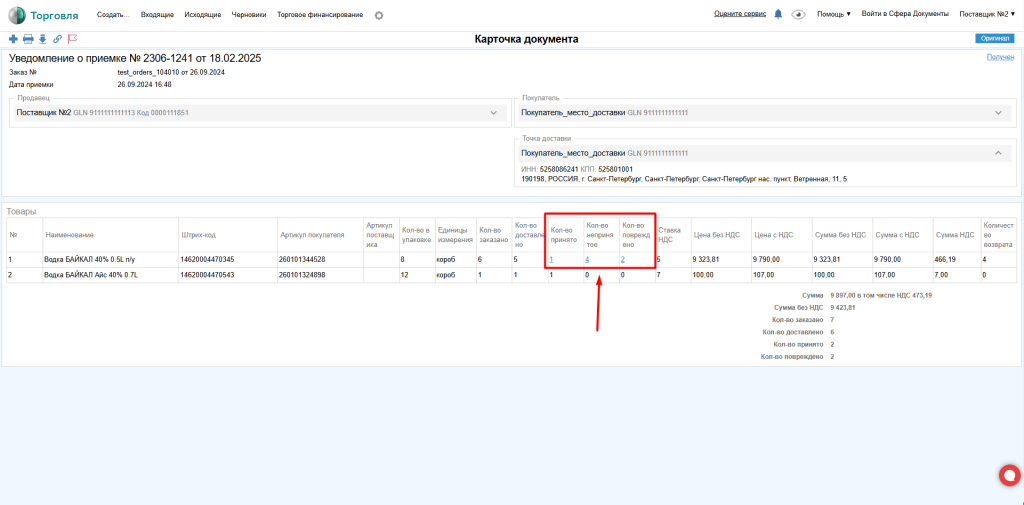Go to the Черновики menu item
The width and height of the screenshot is (1024, 505).
[248, 16]
